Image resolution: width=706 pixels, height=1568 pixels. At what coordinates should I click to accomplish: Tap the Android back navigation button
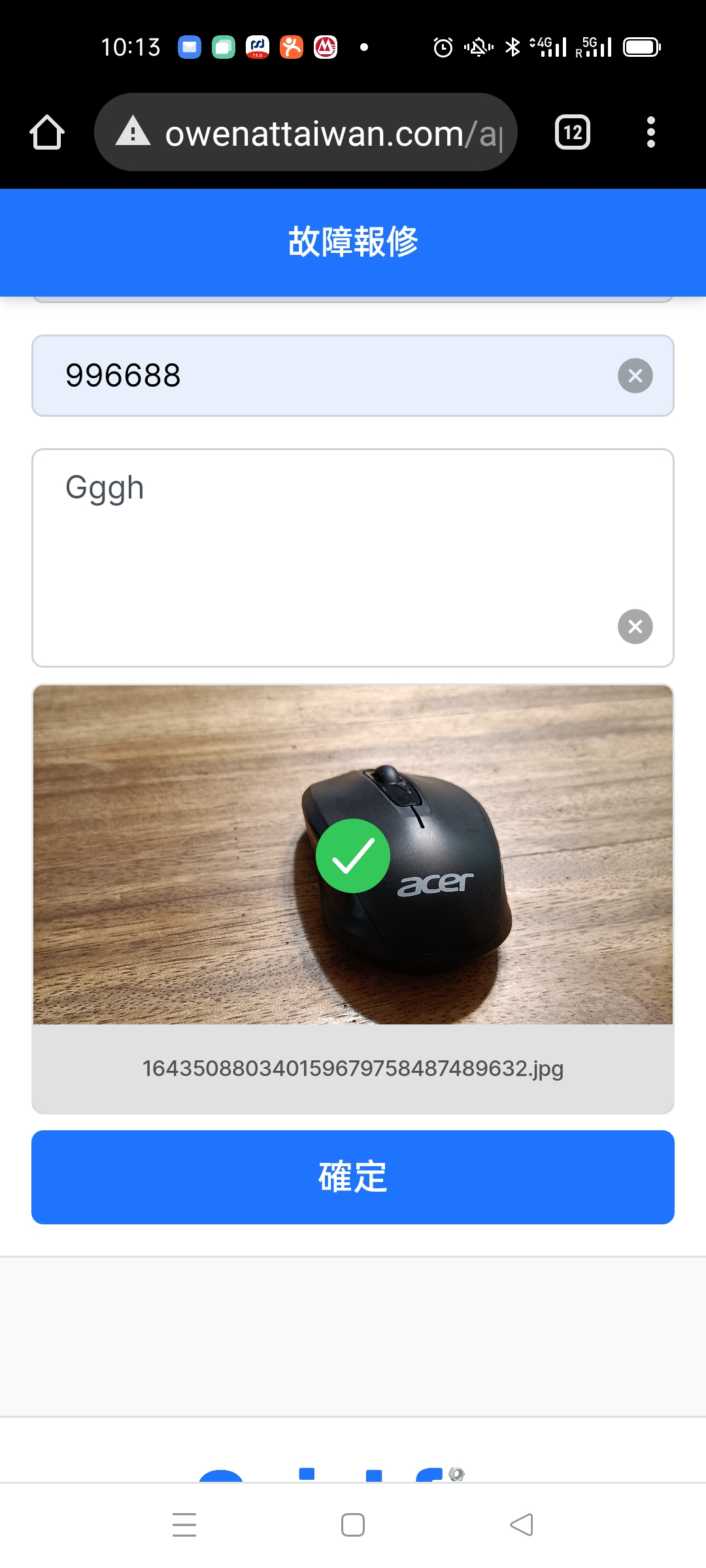coord(522,1525)
